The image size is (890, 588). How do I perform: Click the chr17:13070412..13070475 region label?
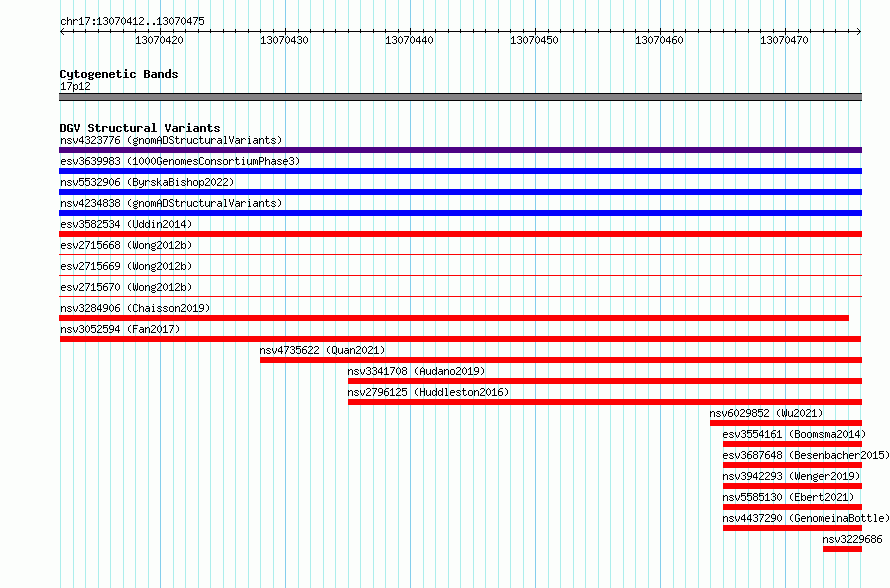coord(132,21)
